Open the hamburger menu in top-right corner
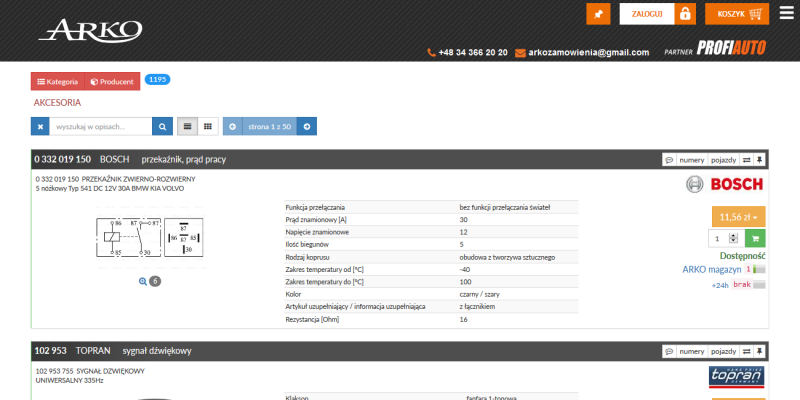Viewport: 800px width, 400px height. click(784, 14)
